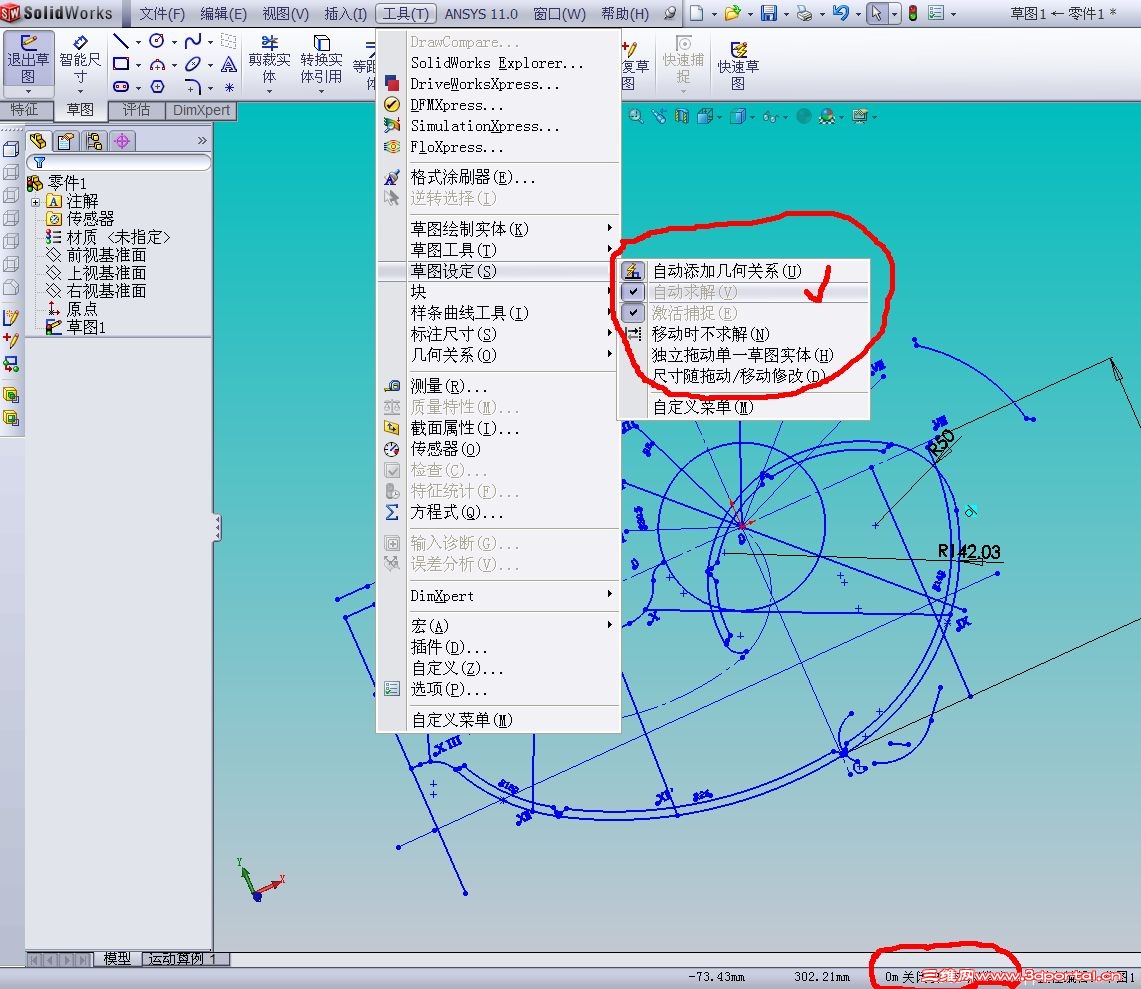Expand the panel tabs chevron »
Viewport: 1141px width, 989px height.
coord(202,140)
